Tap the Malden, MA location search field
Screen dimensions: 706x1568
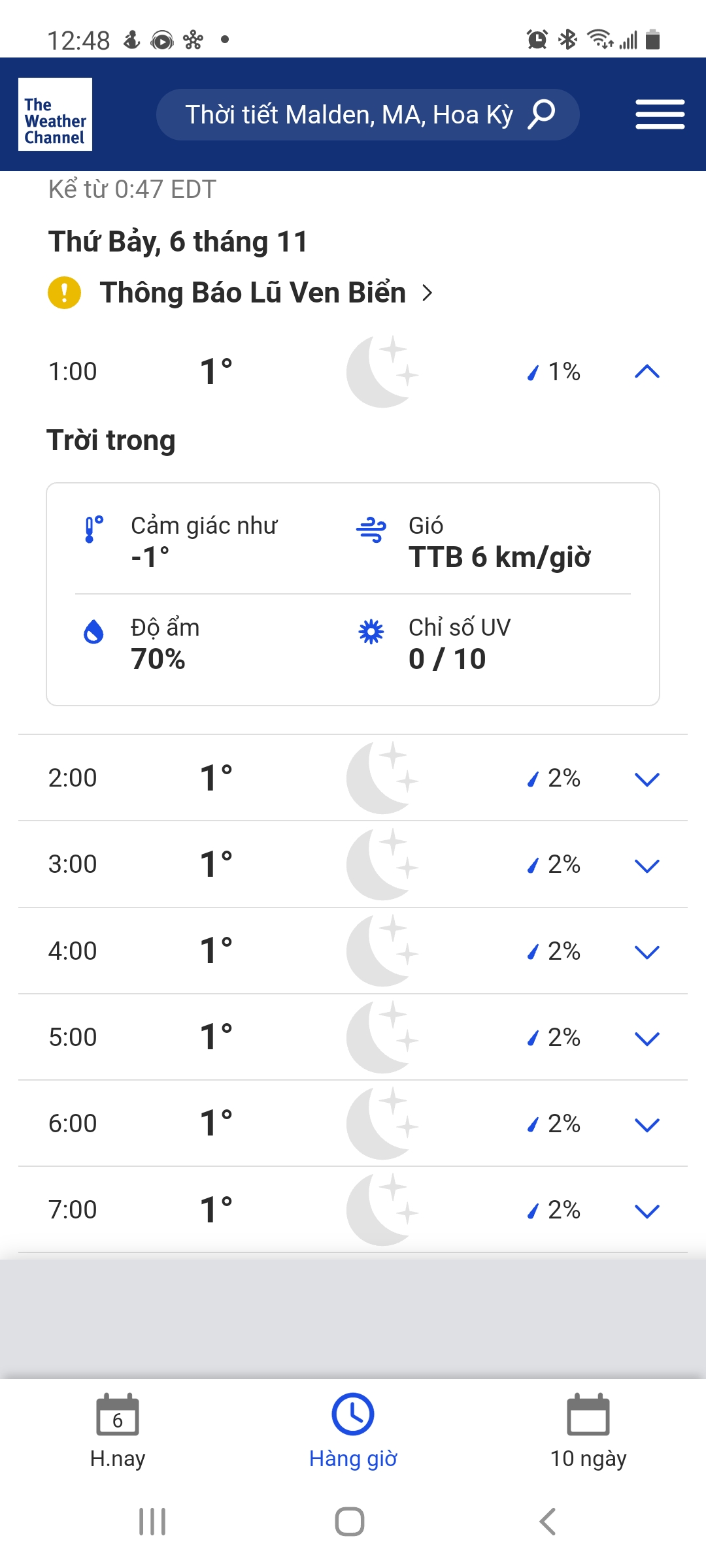[368, 114]
